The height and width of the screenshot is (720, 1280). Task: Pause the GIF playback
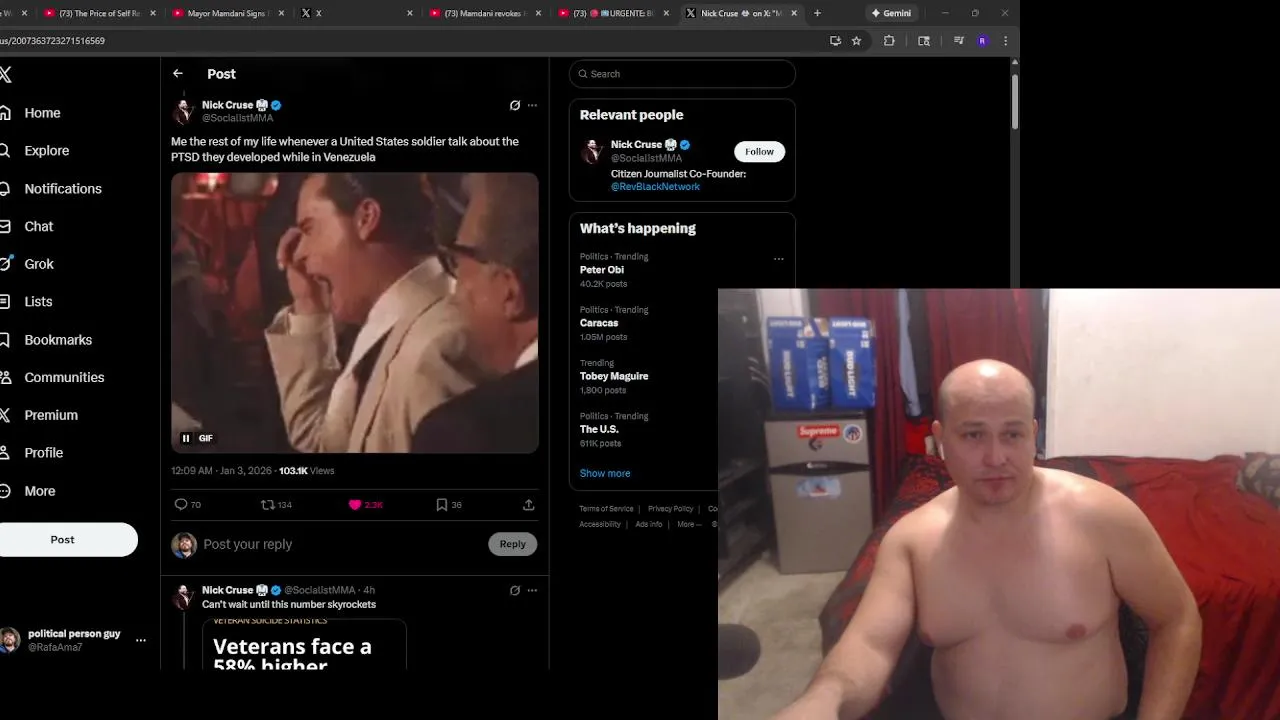click(x=186, y=438)
